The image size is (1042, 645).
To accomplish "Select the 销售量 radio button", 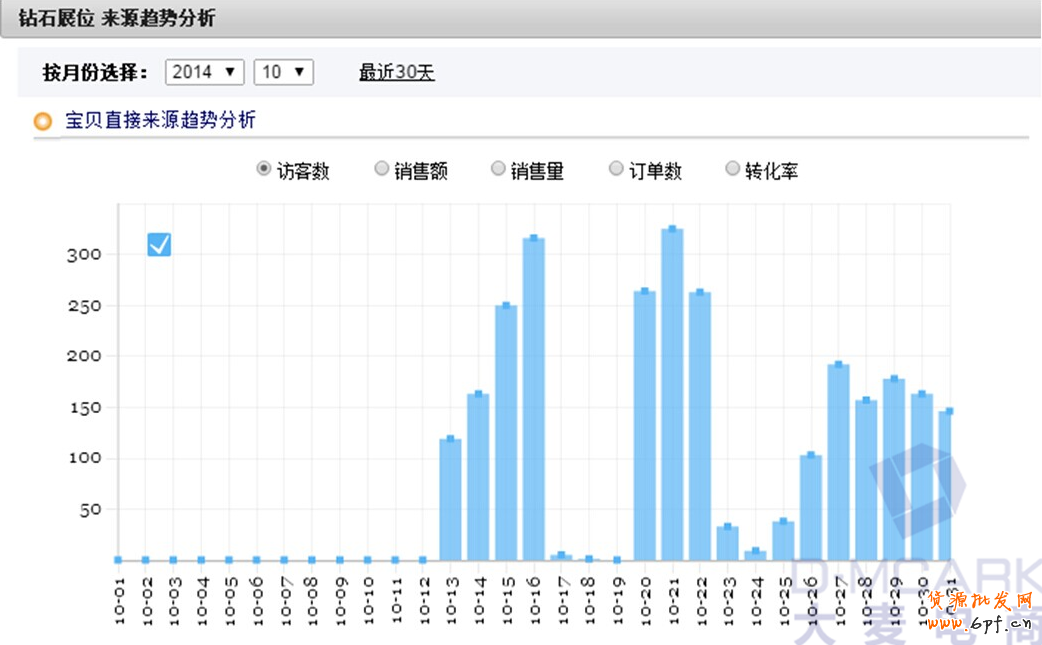I will click(498, 169).
